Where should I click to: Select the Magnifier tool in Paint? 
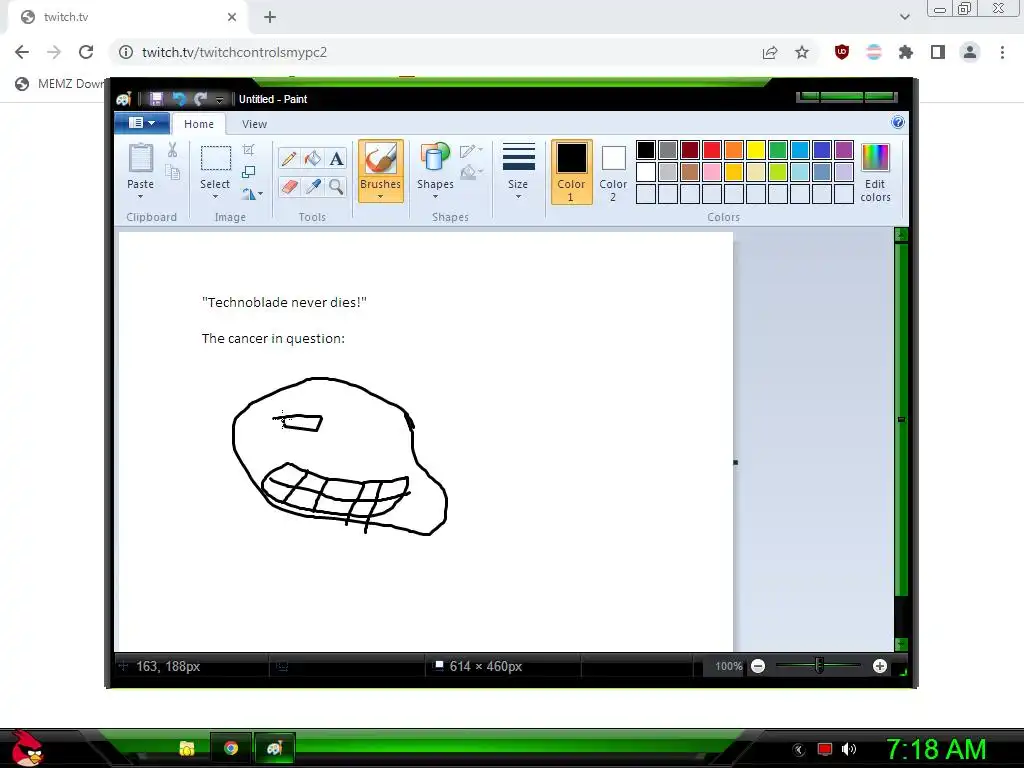(336, 187)
